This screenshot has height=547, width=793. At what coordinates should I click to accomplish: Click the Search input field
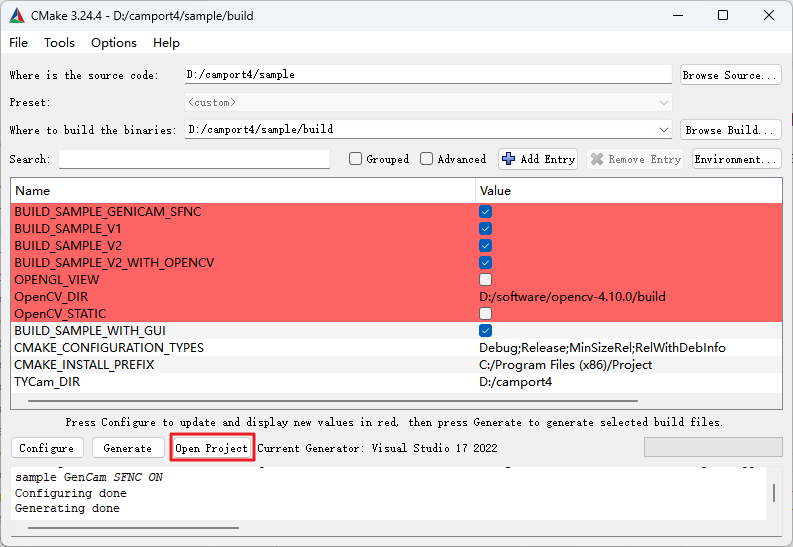(194, 159)
